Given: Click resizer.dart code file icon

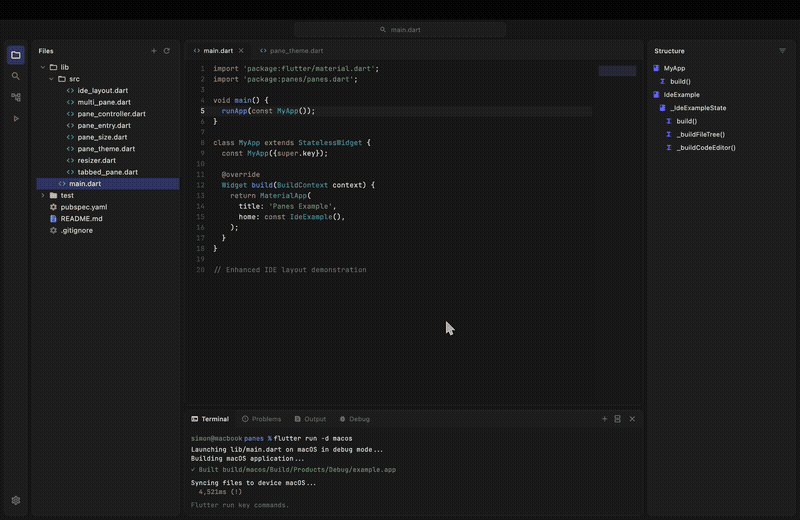Looking at the screenshot, I should (70, 160).
